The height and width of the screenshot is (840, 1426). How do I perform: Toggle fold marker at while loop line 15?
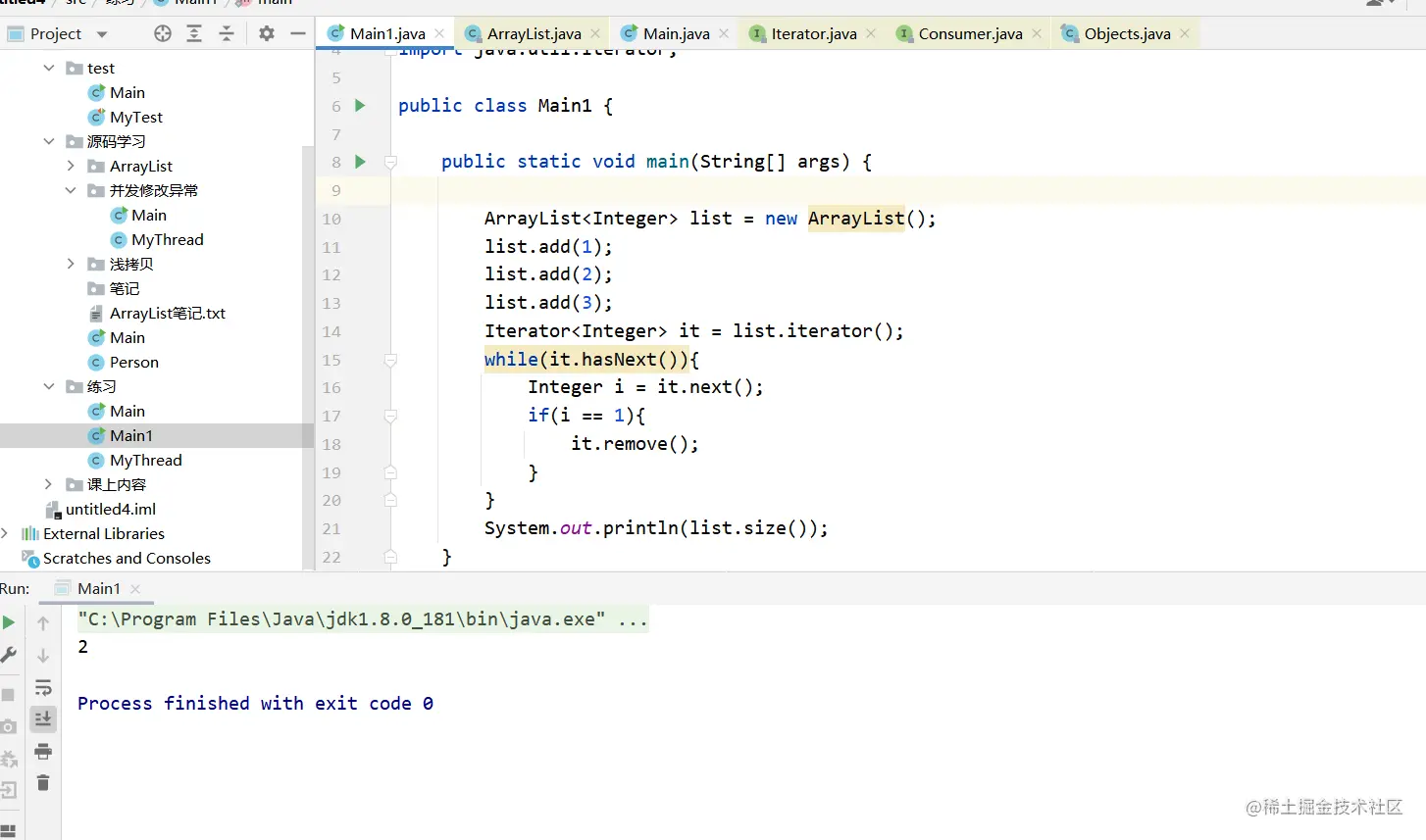click(x=390, y=360)
